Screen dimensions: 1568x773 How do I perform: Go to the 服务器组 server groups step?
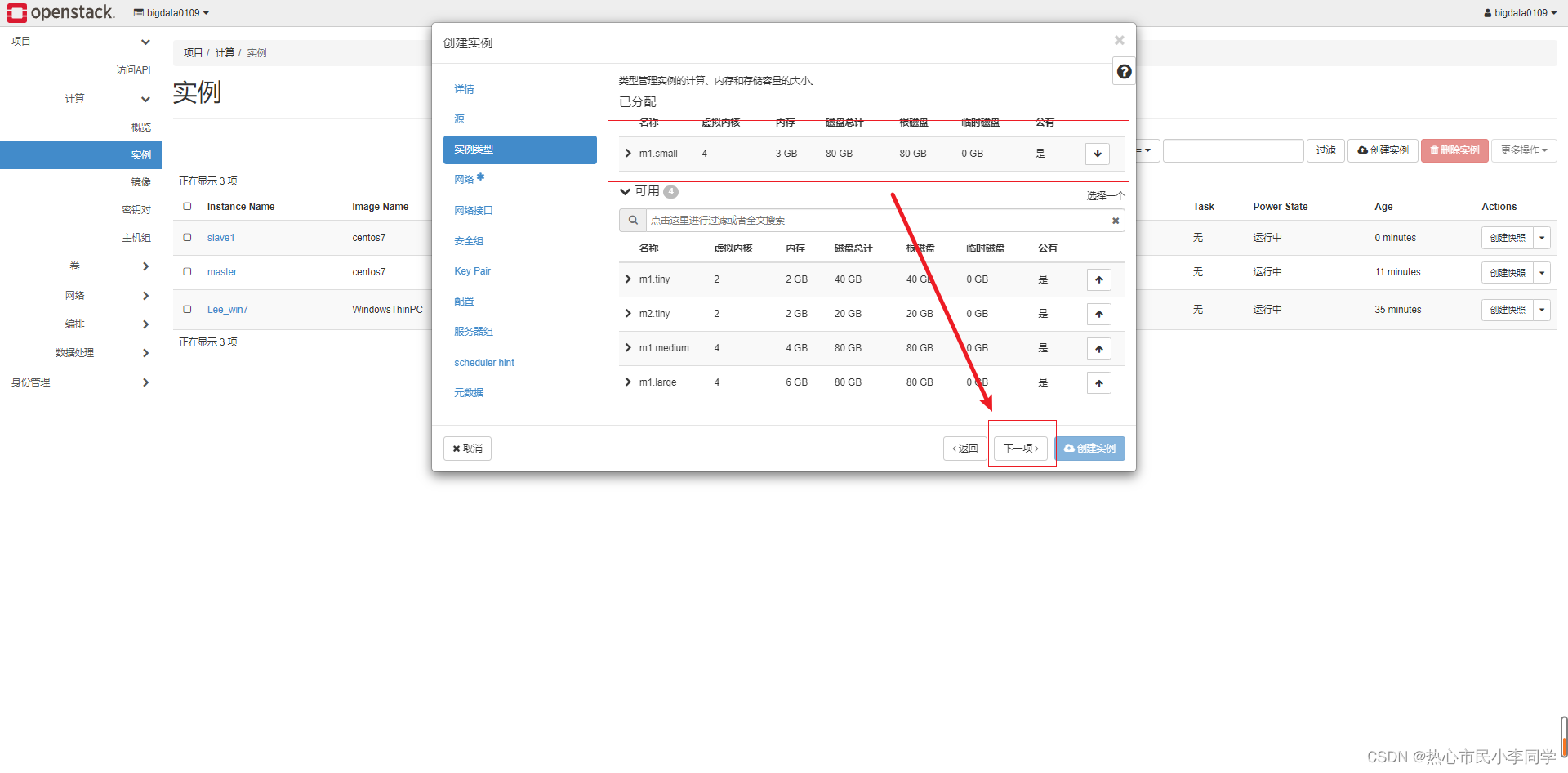[x=474, y=332]
